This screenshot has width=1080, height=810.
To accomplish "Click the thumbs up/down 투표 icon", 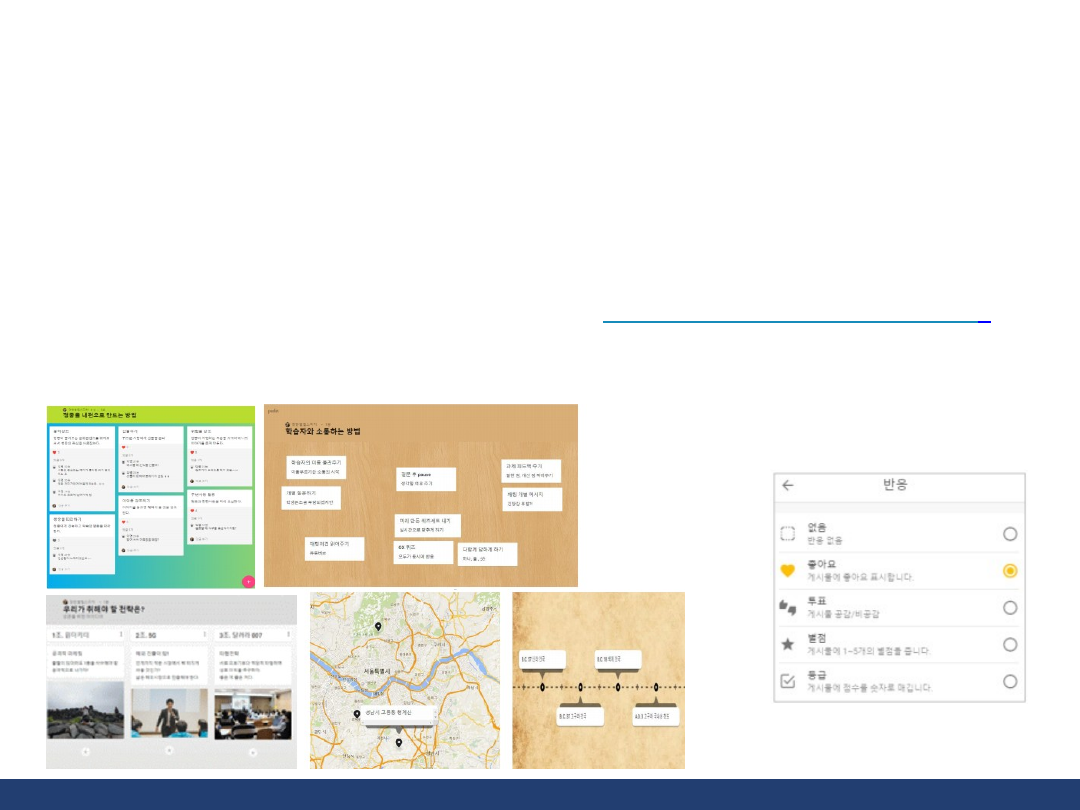I will tap(787, 608).
